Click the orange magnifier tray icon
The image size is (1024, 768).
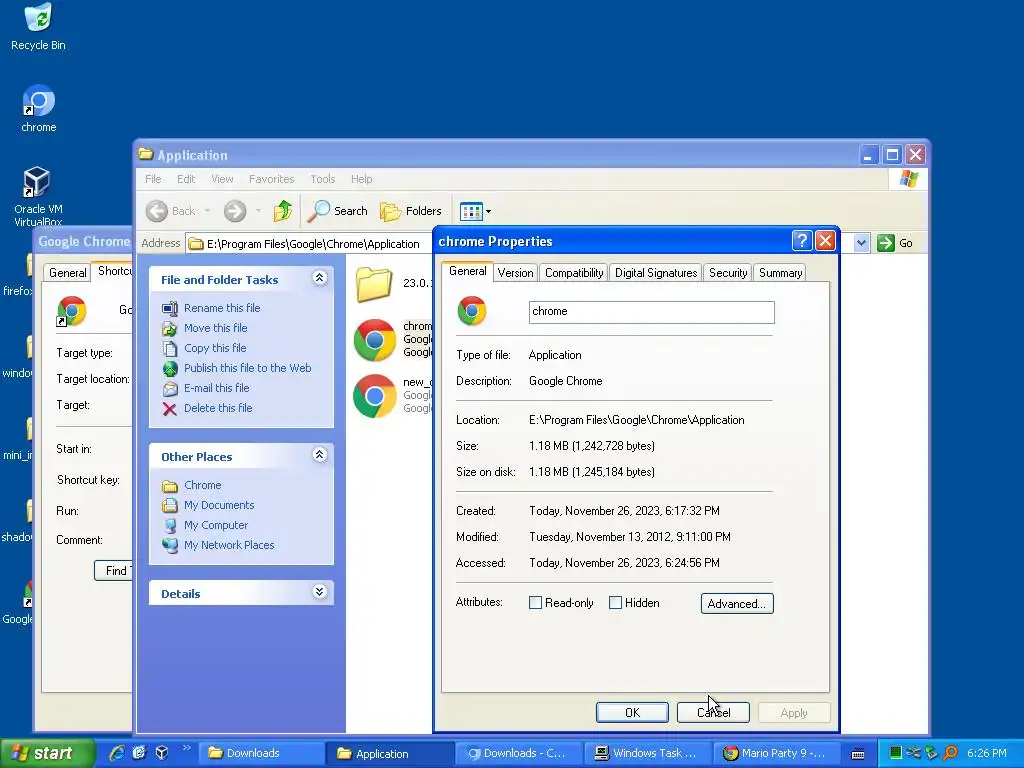pyautogui.click(x=950, y=753)
